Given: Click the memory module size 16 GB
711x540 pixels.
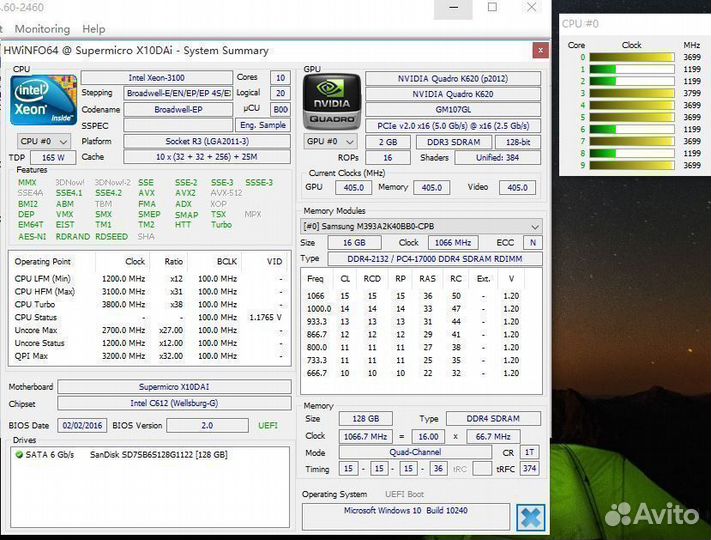Looking at the screenshot, I should tap(354, 243).
